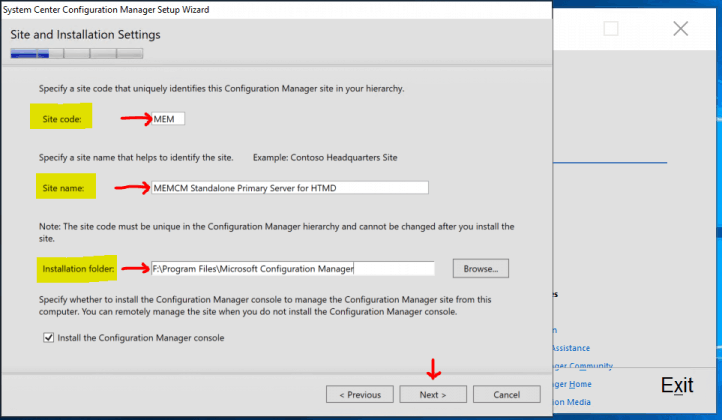Viewport: 722px width, 420px height.
Task: Click the Site name input field
Action: click(x=290, y=187)
